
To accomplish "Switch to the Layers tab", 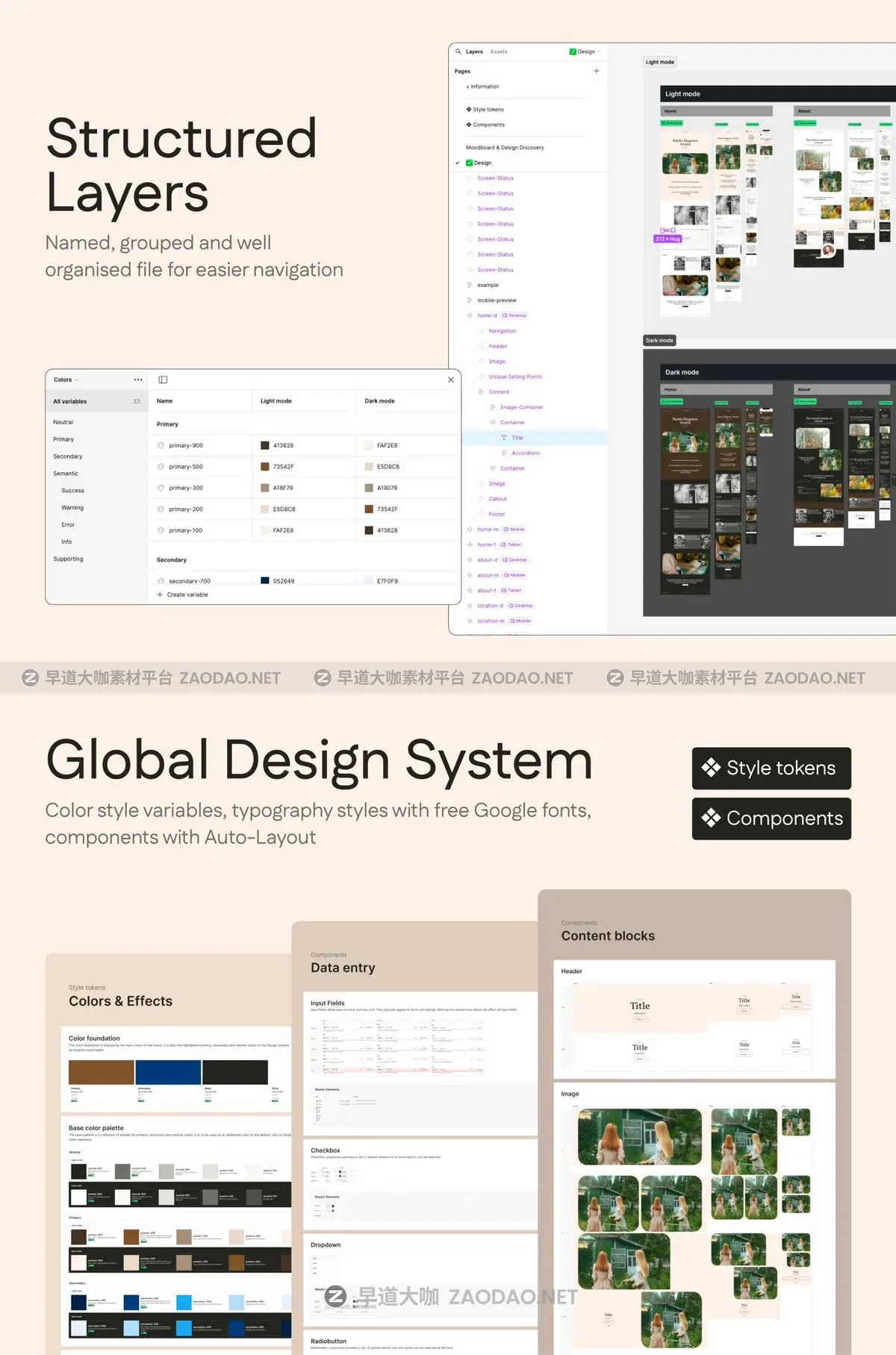I will tap(474, 52).
